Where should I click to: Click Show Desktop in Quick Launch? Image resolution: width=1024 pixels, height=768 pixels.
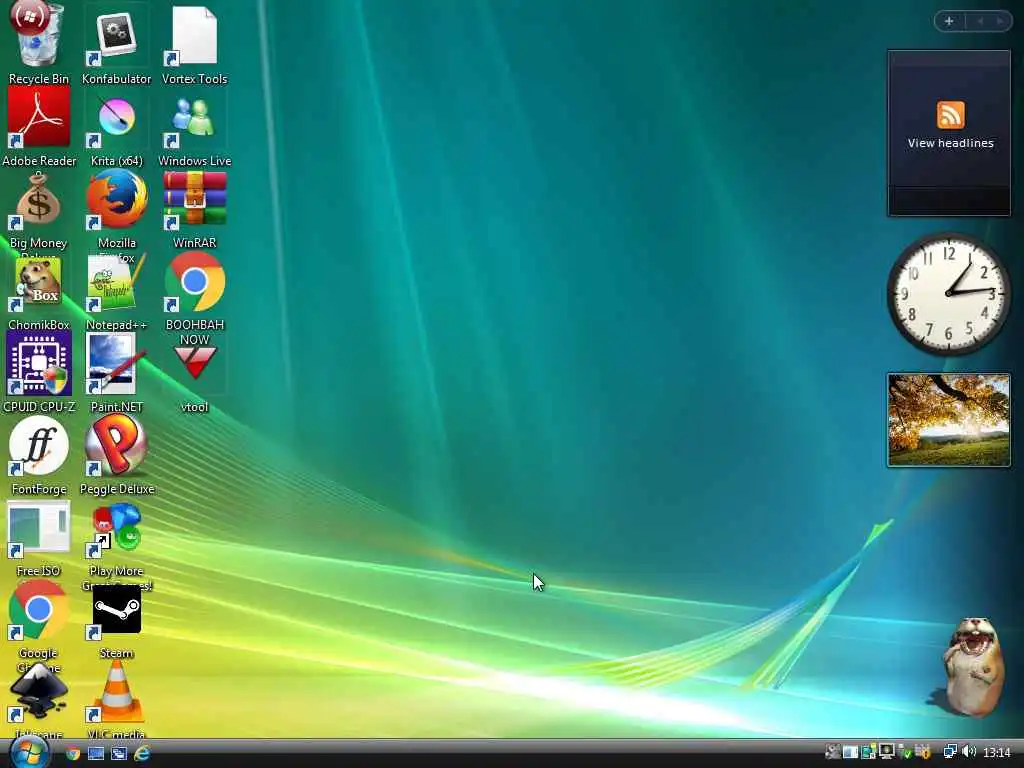pyautogui.click(x=96, y=754)
